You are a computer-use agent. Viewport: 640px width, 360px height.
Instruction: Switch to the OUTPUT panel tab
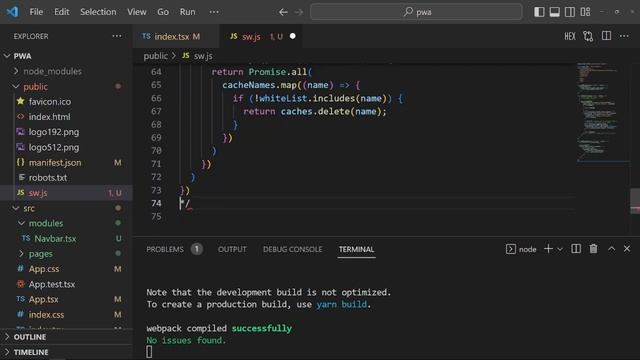tap(232, 249)
